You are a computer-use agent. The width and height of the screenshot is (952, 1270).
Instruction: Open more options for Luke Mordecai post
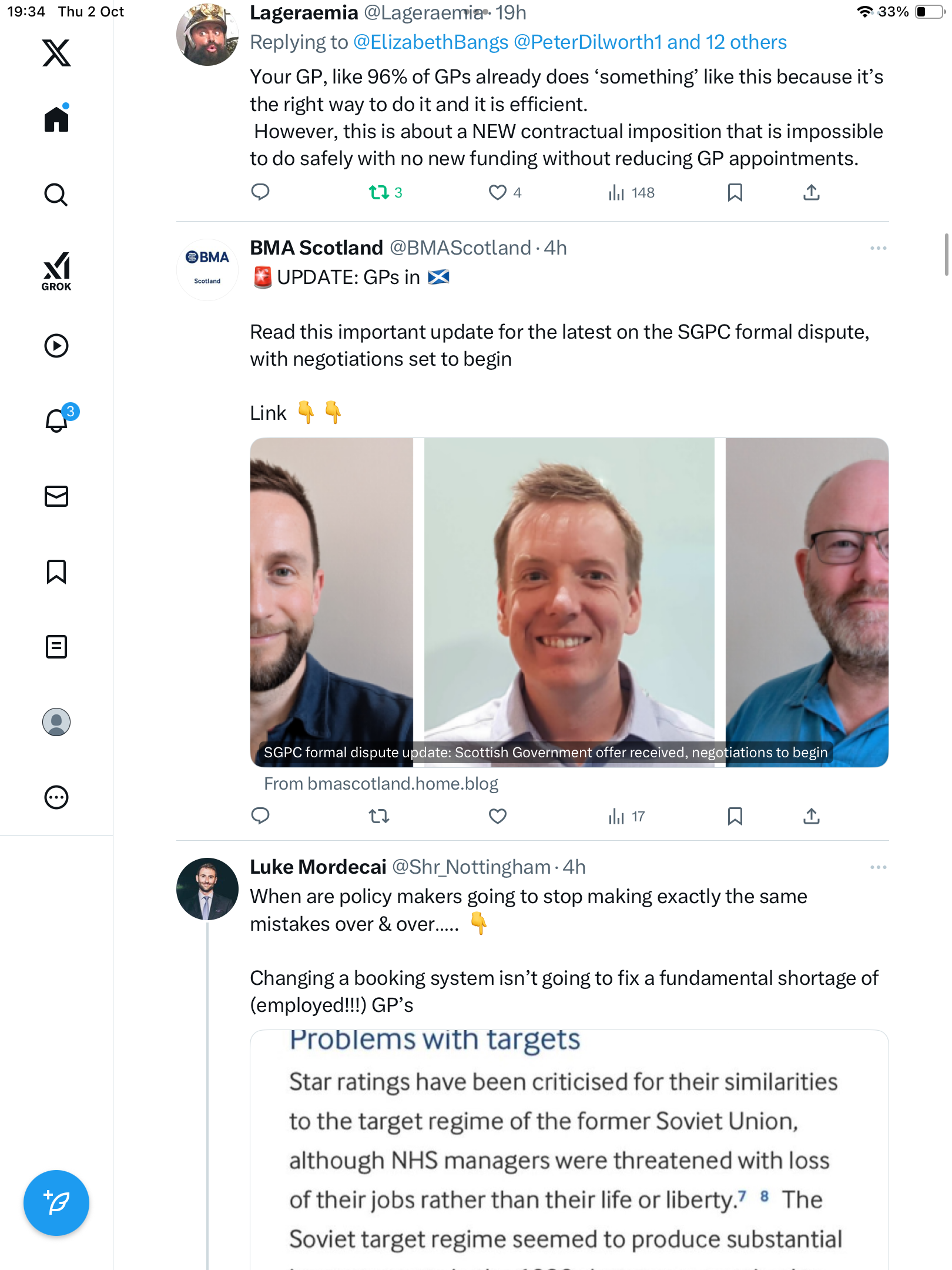[x=878, y=867]
